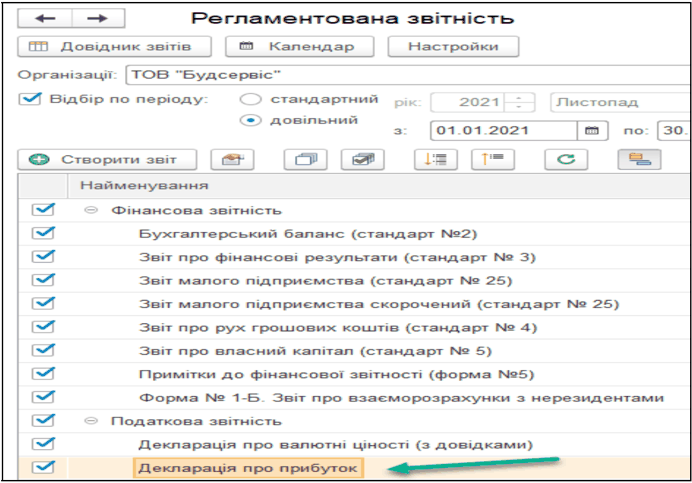The image size is (692, 483).
Task: Uncheck Звіт про фінансові результати checkbox
Action: [x=43, y=257]
